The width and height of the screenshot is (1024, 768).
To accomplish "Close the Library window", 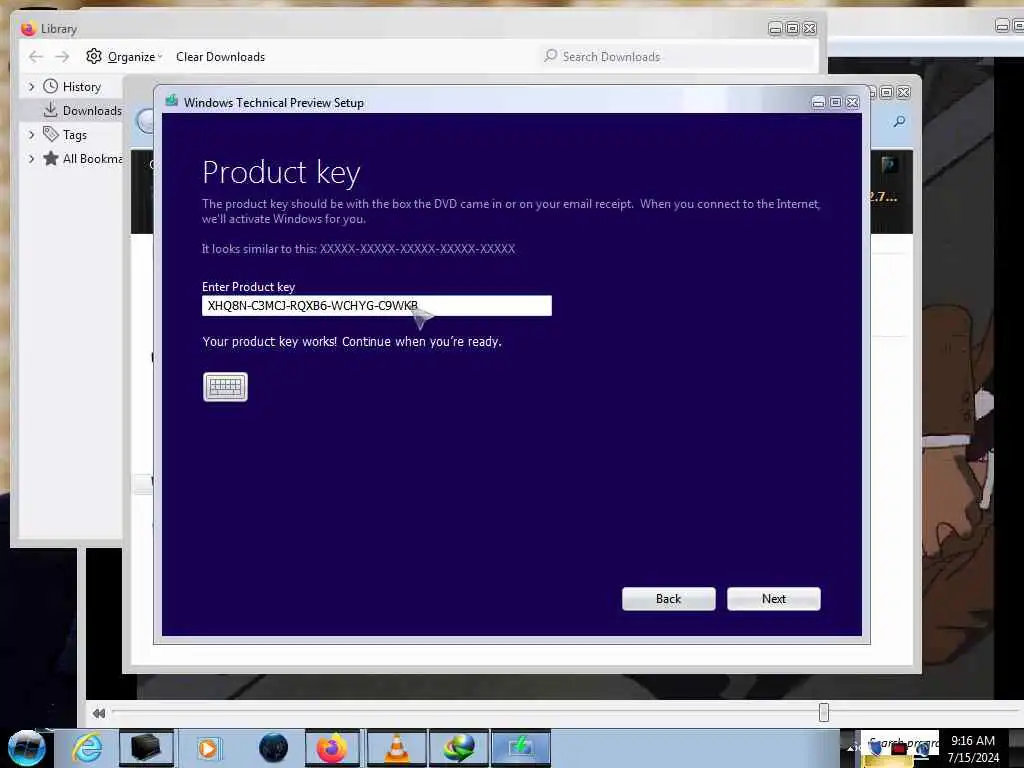I will coord(810,28).
